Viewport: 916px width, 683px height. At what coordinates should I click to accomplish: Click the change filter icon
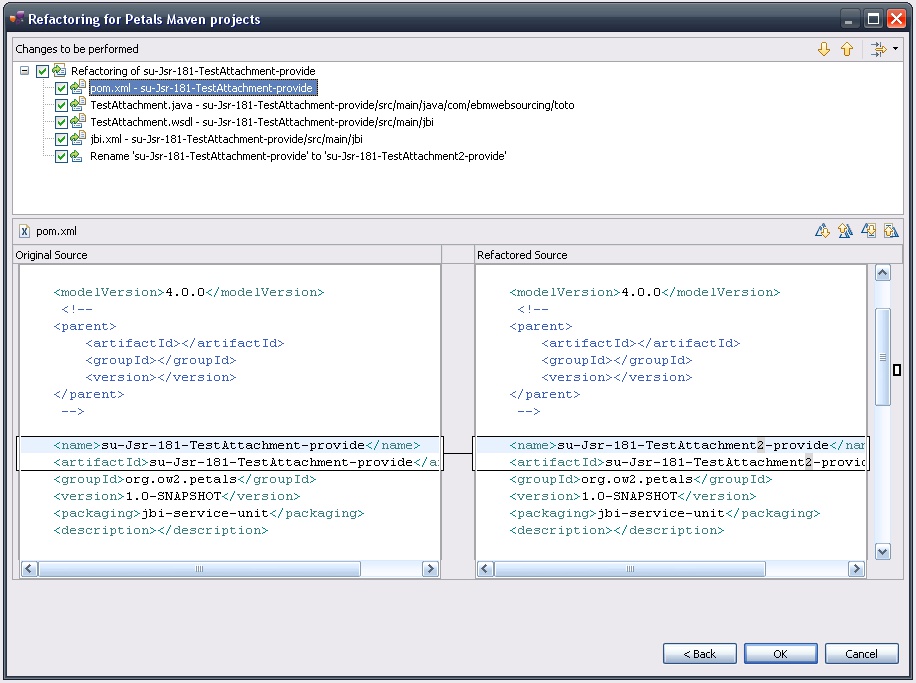[x=877, y=49]
